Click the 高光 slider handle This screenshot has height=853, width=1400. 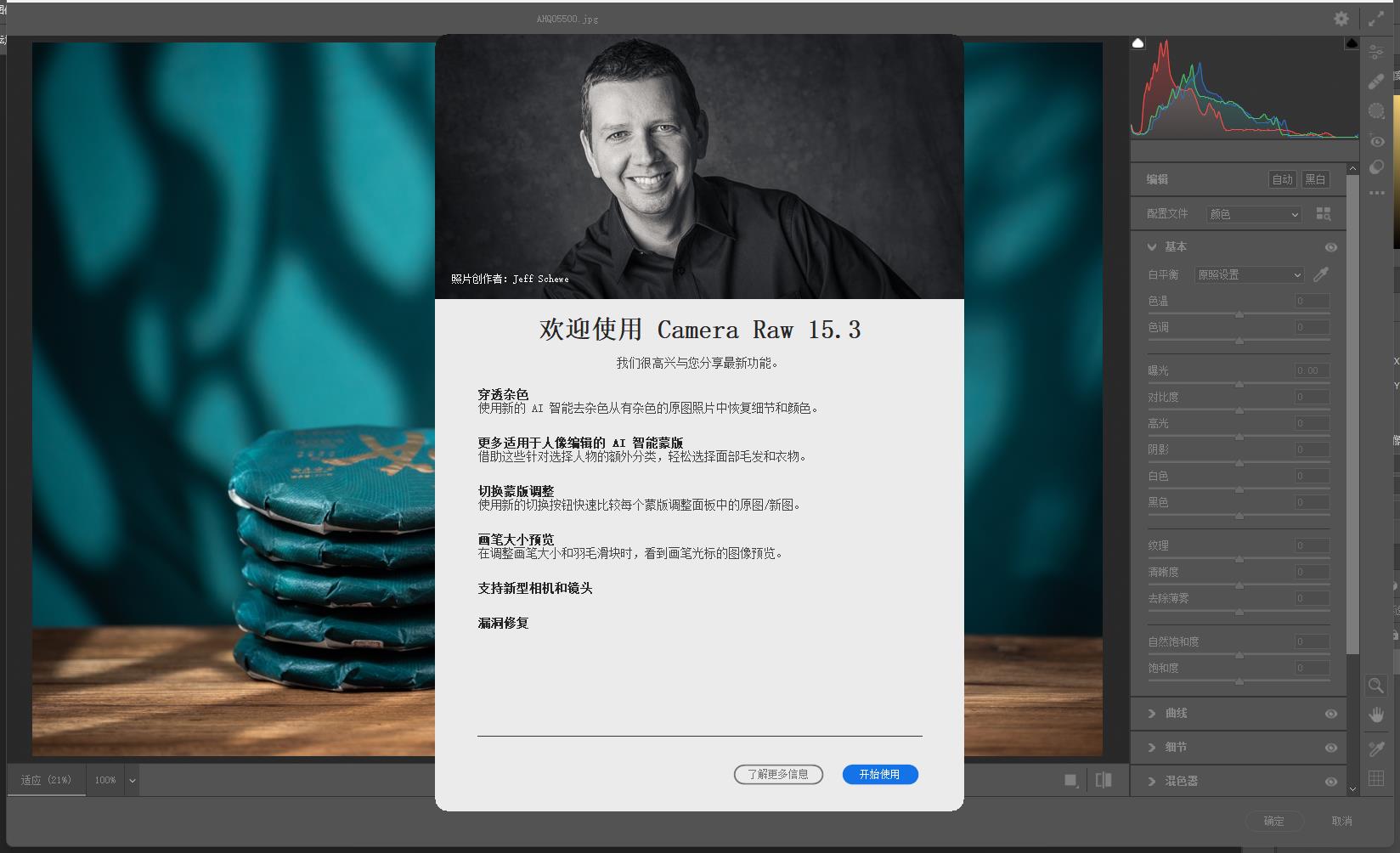pyautogui.click(x=1239, y=437)
